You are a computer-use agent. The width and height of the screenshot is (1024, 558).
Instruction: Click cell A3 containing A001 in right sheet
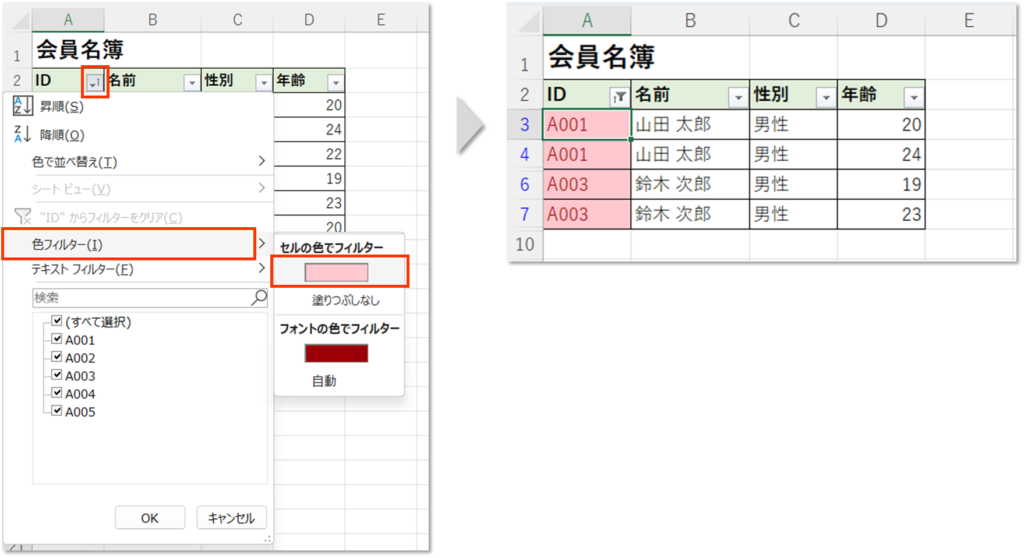coord(587,124)
